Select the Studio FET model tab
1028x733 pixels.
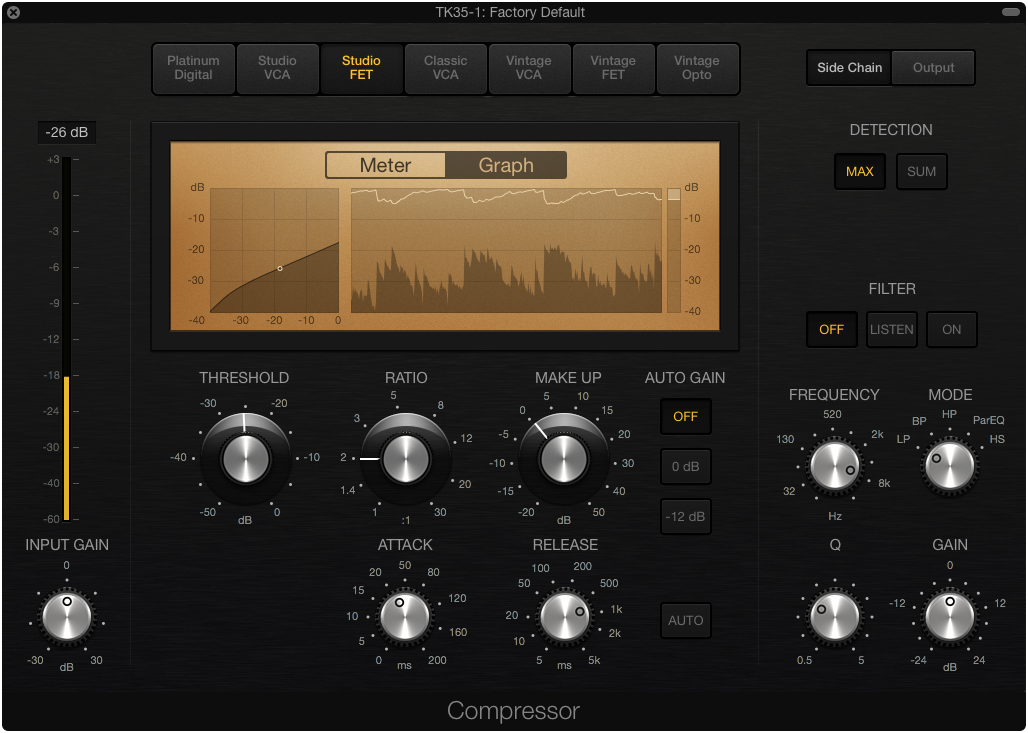point(361,68)
